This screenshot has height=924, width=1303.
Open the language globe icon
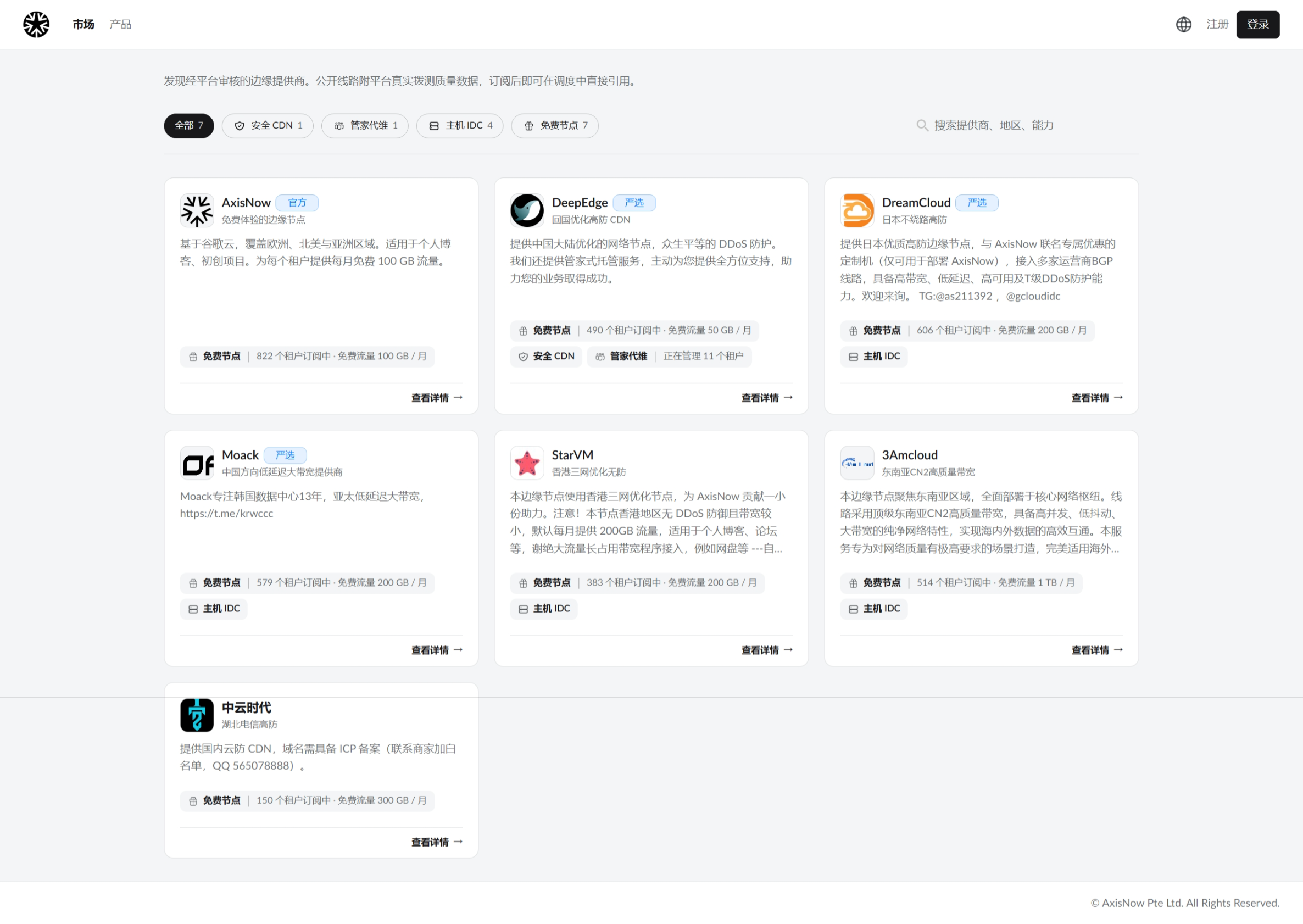click(1183, 25)
